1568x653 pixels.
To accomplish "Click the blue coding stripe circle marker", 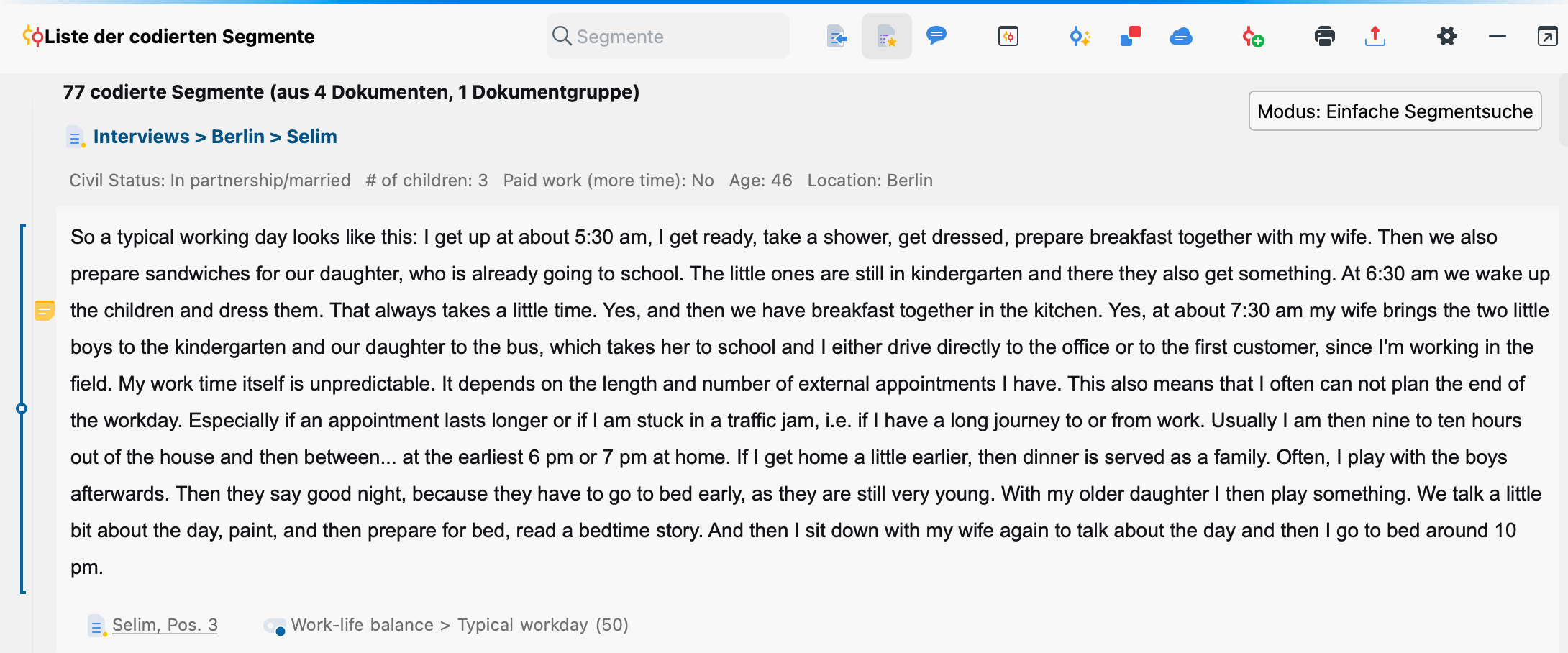I will click(22, 408).
